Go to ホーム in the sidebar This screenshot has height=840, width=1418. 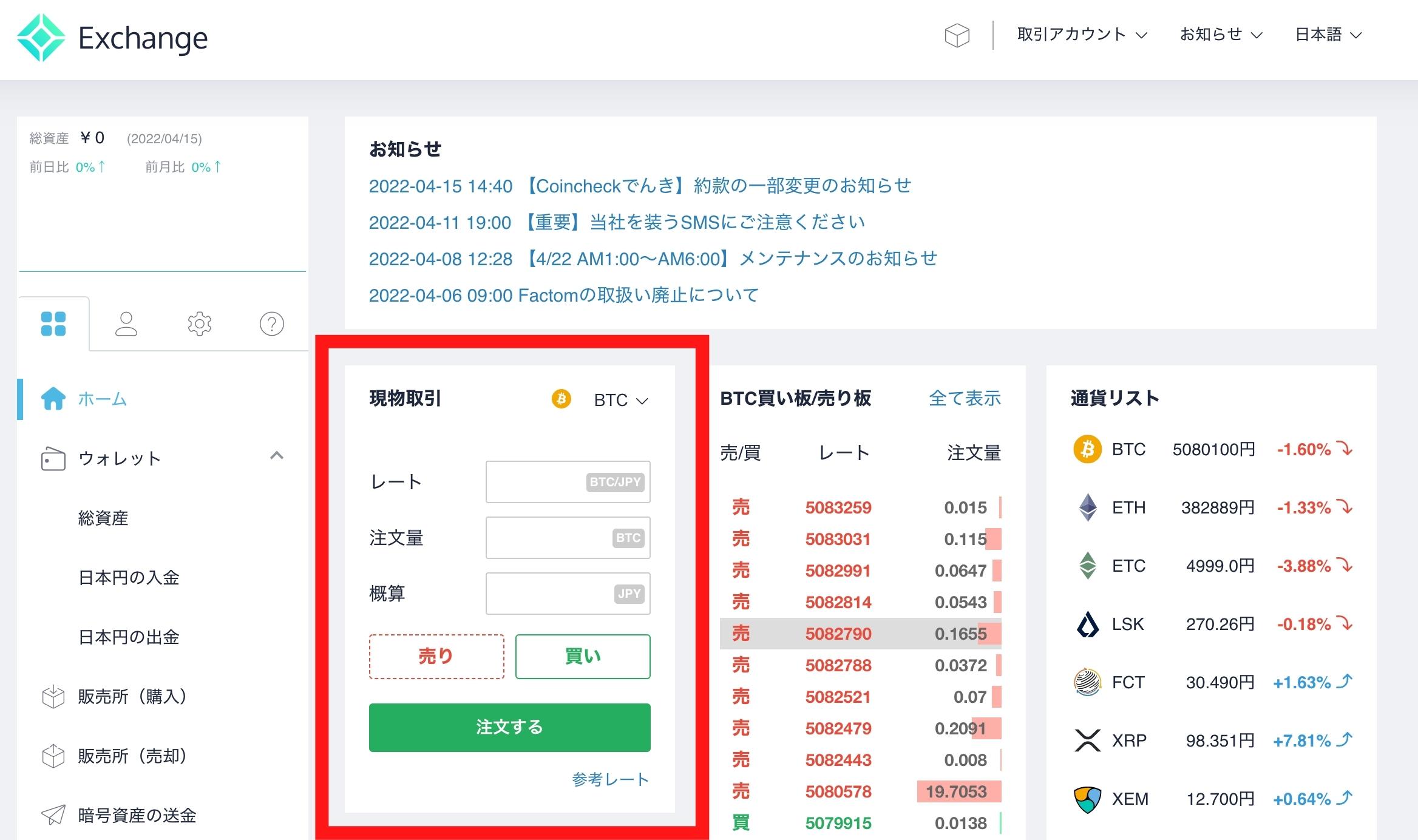102,399
